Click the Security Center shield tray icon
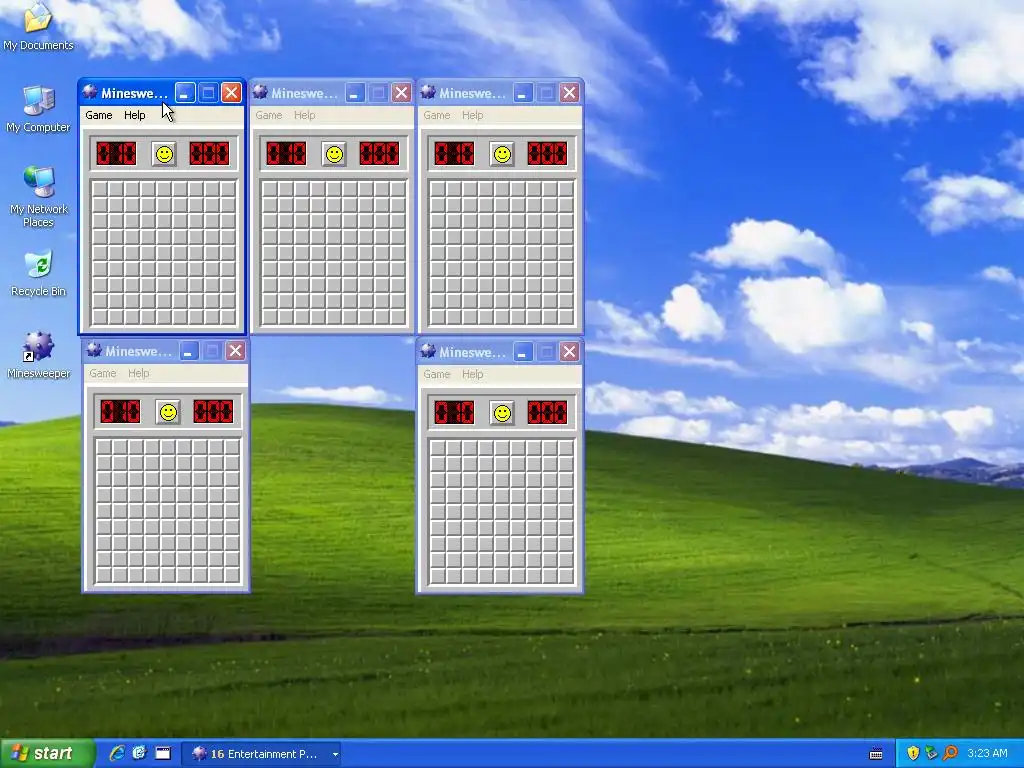The width and height of the screenshot is (1024, 768). coord(912,753)
